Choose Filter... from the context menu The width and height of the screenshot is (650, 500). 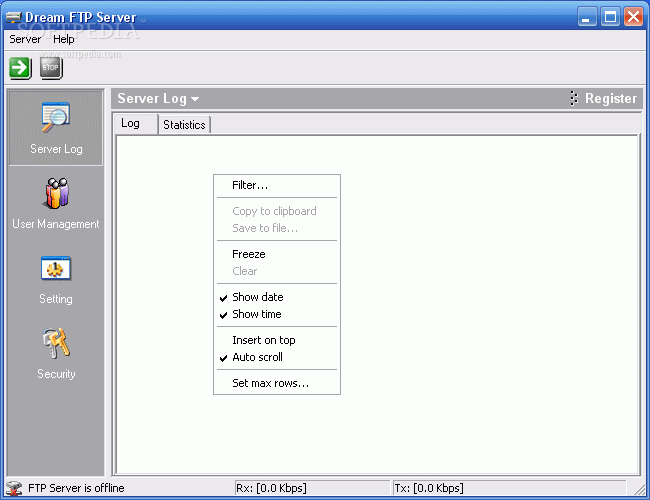277,185
